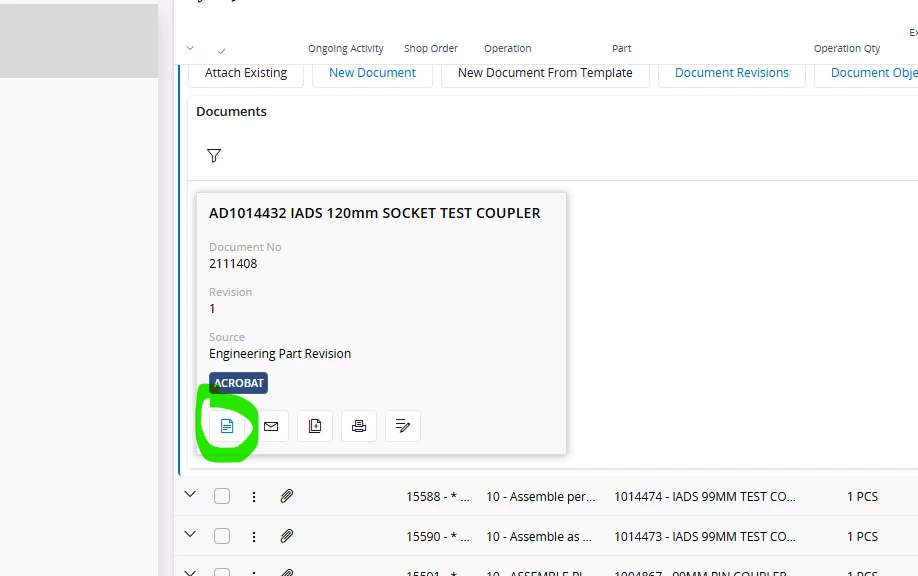Click the edit lines pencil icon
Viewport: 918px width, 576px height.
coord(403,426)
